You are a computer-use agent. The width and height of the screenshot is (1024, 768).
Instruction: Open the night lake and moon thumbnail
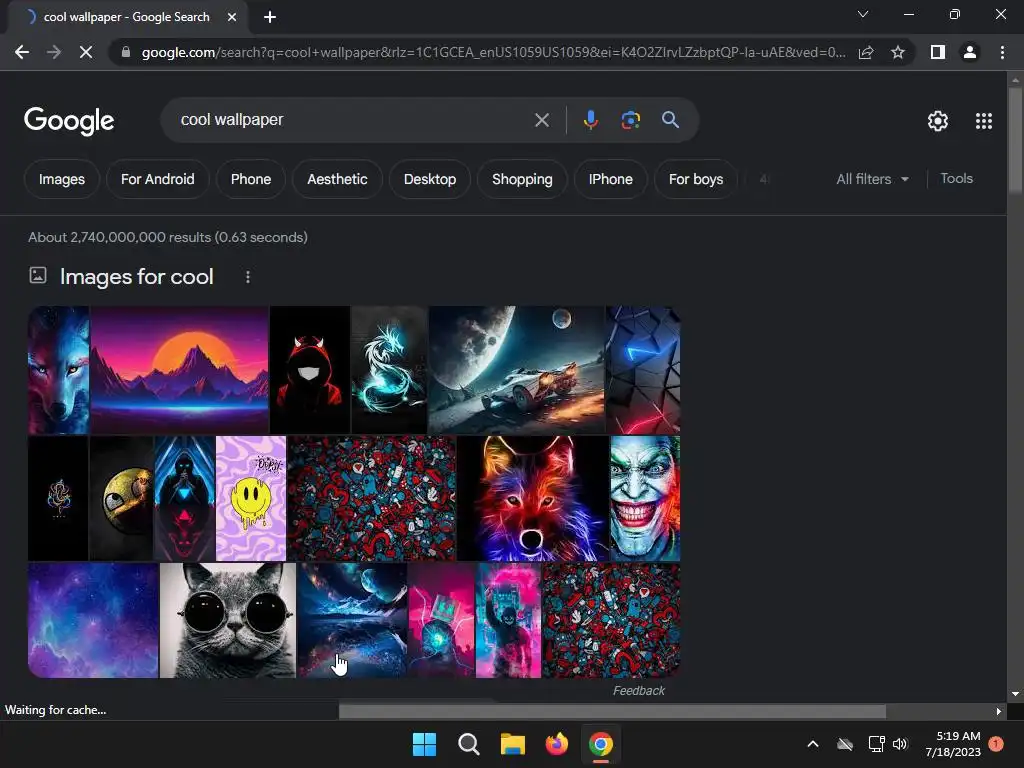point(352,620)
